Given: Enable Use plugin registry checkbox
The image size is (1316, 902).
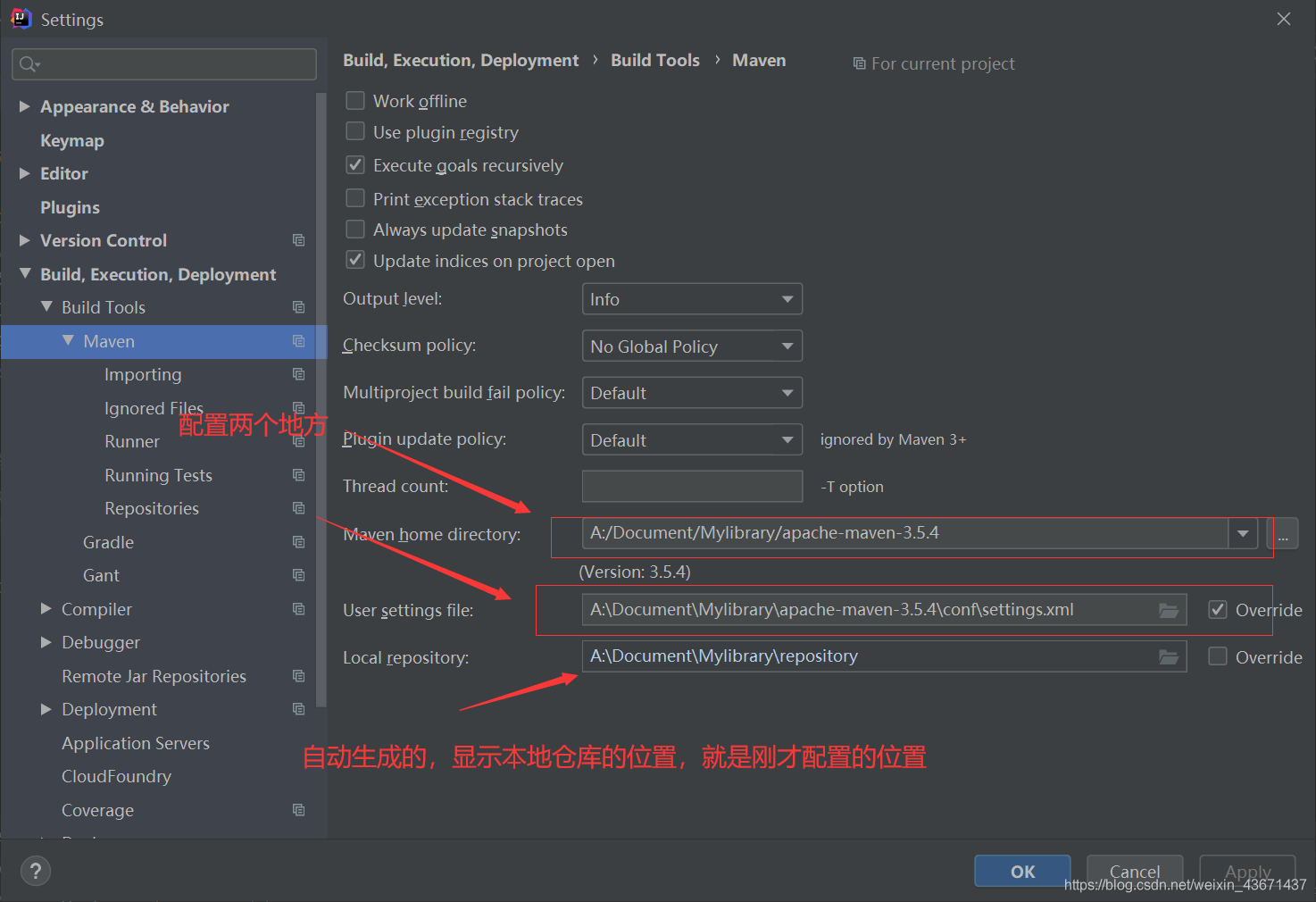Looking at the screenshot, I should tap(355, 131).
